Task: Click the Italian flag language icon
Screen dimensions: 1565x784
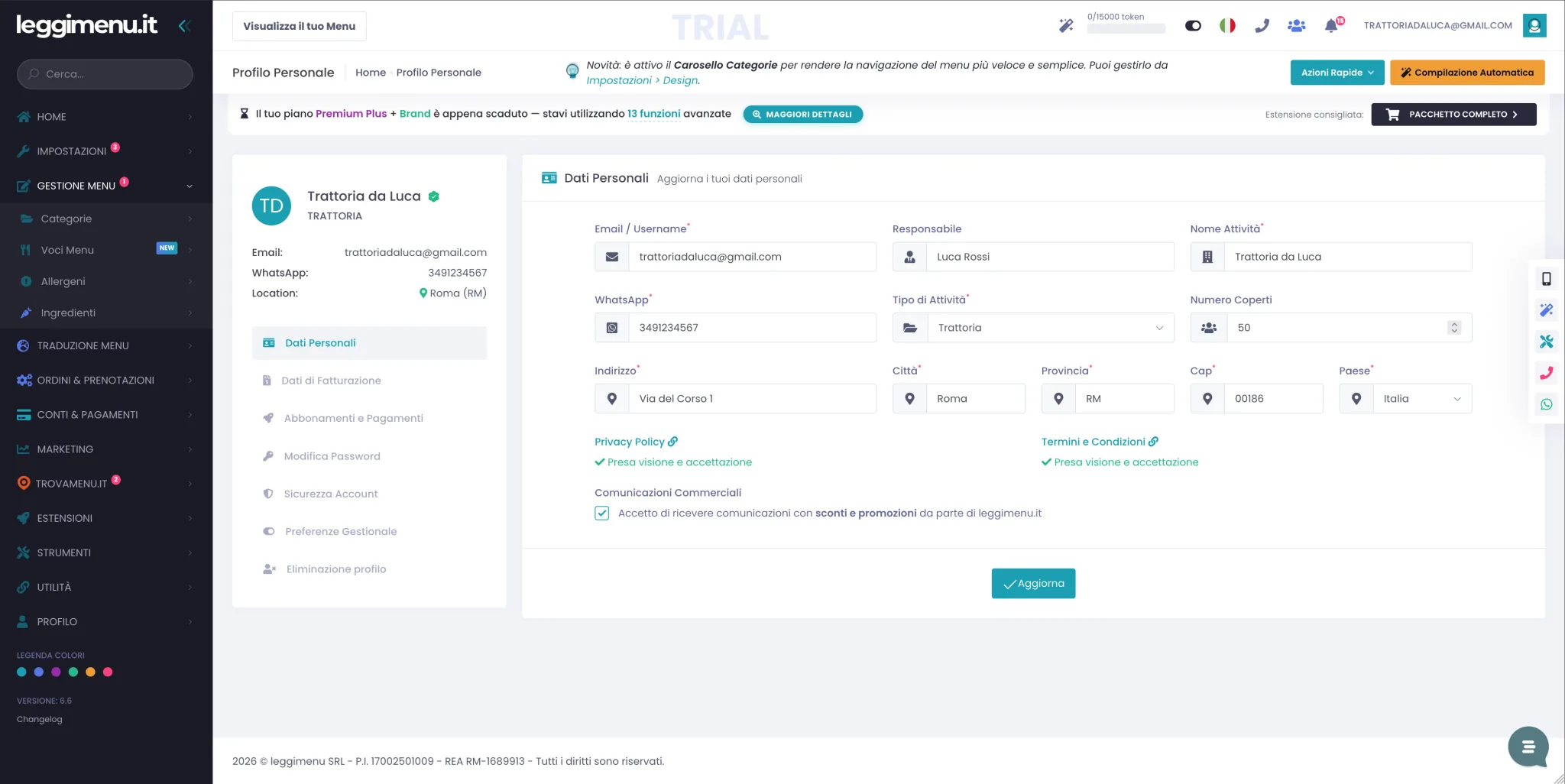Action: tap(1227, 26)
